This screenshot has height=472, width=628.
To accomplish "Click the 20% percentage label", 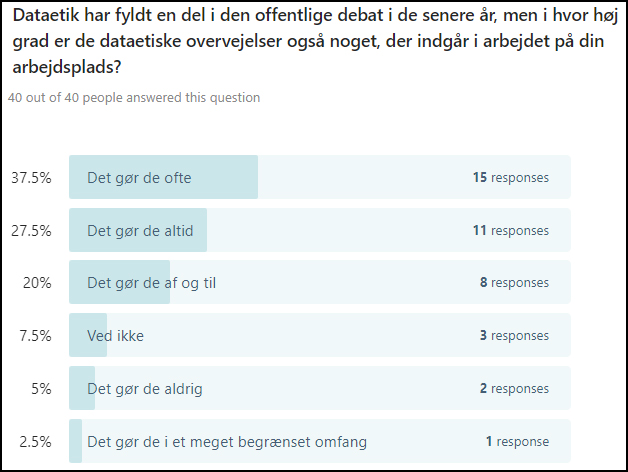I will point(37,283).
